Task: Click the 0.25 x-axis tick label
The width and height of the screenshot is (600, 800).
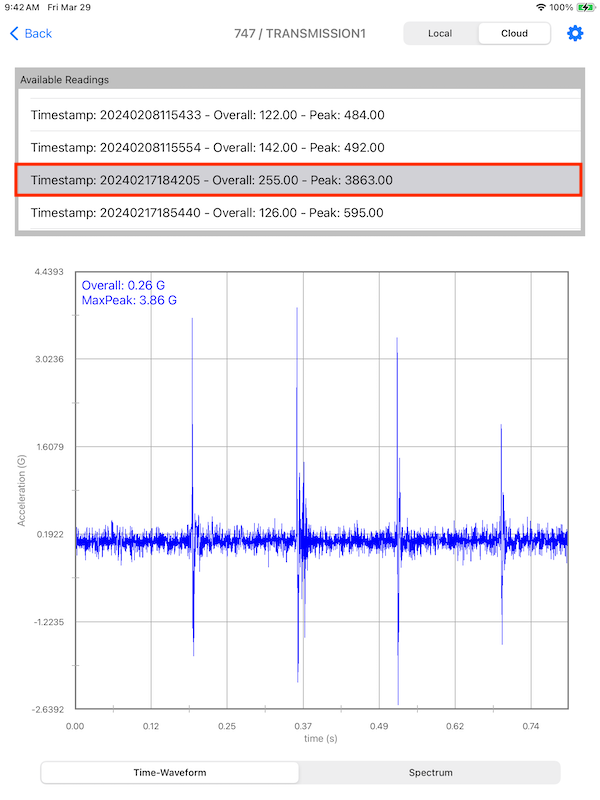Action: (x=227, y=726)
